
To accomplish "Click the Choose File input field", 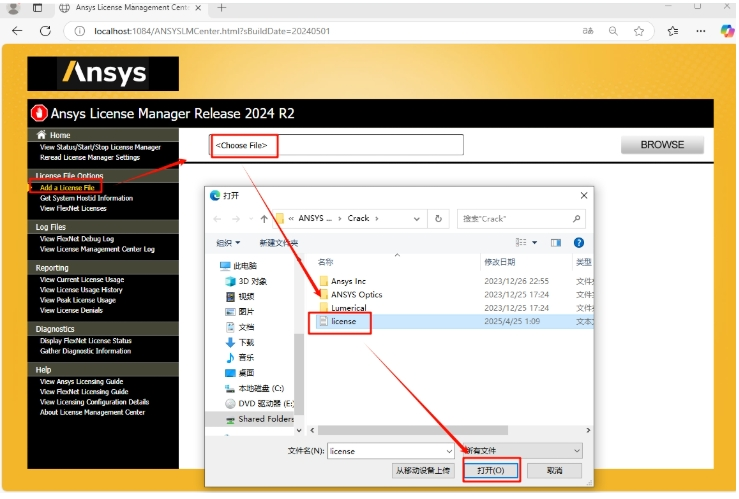I will (337, 145).
